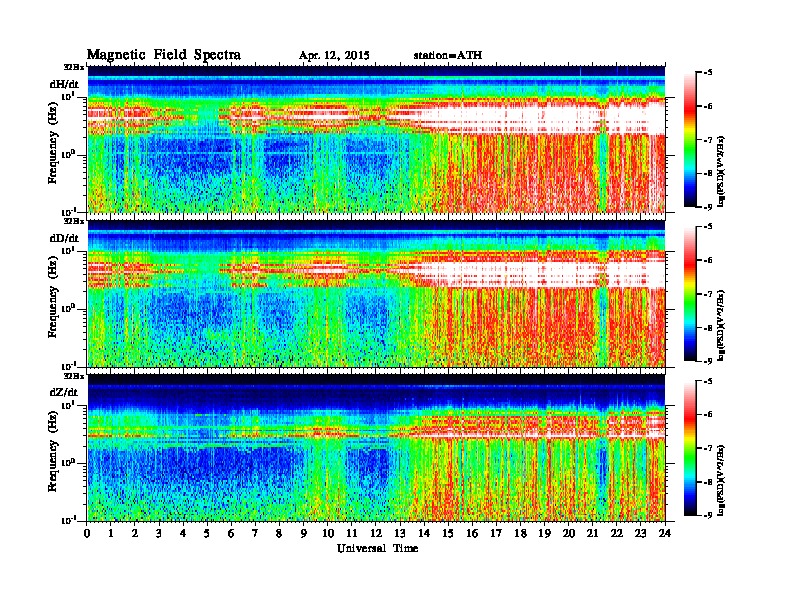Click the hour tick label "6" on time axis
The width and height of the screenshot is (792, 612).
[231, 533]
